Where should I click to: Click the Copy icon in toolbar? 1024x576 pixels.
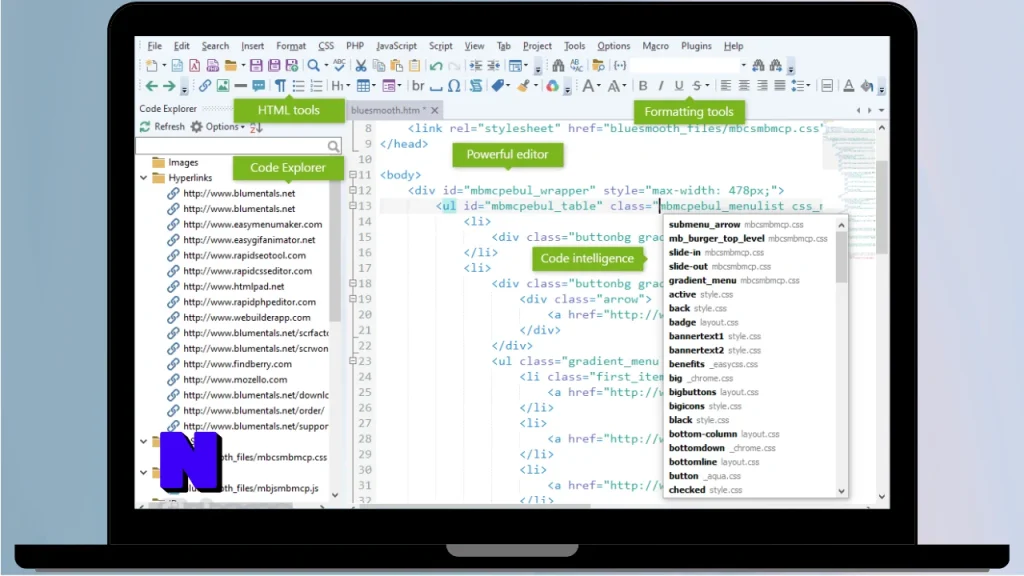[x=379, y=65]
